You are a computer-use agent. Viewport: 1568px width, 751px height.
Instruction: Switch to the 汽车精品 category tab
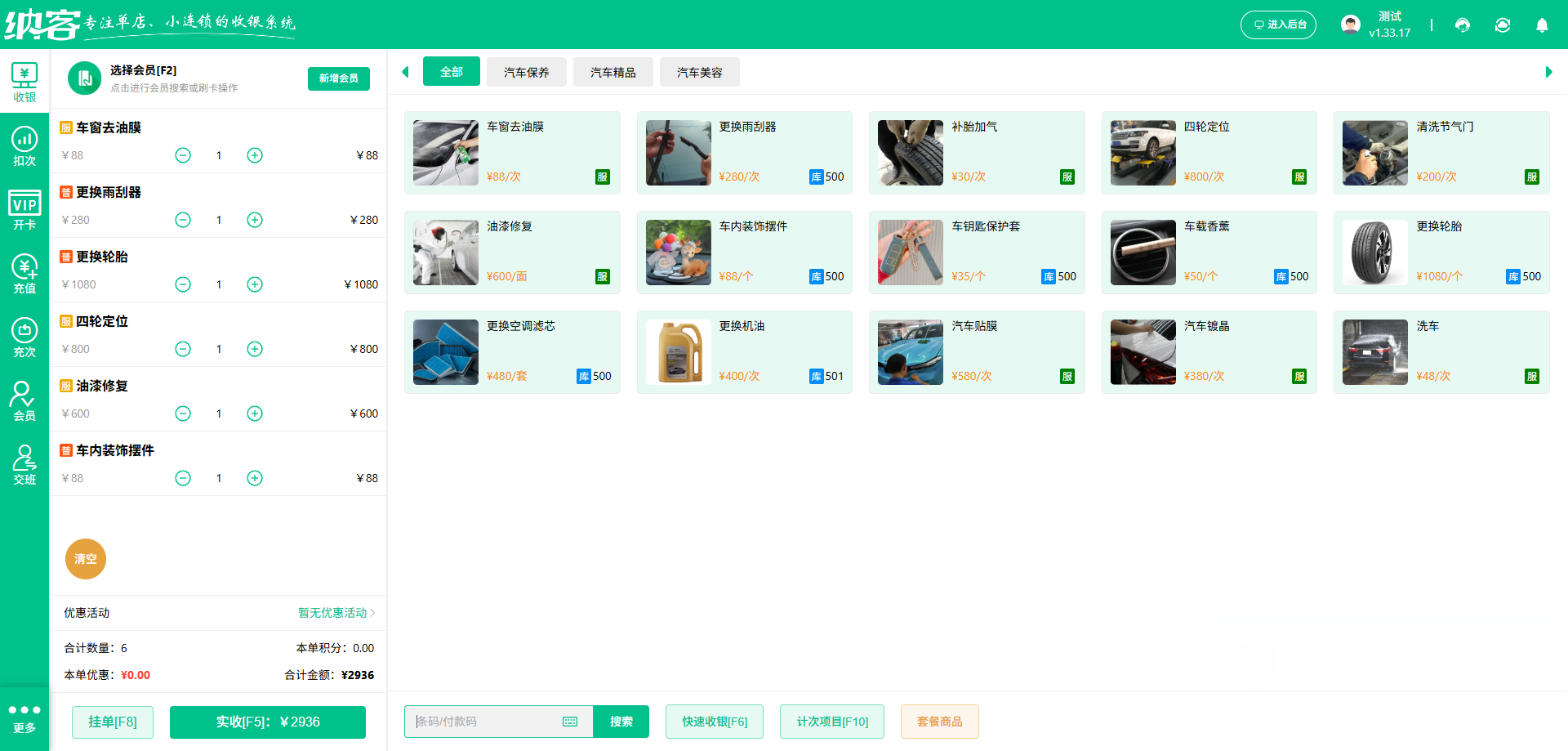click(613, 72)
